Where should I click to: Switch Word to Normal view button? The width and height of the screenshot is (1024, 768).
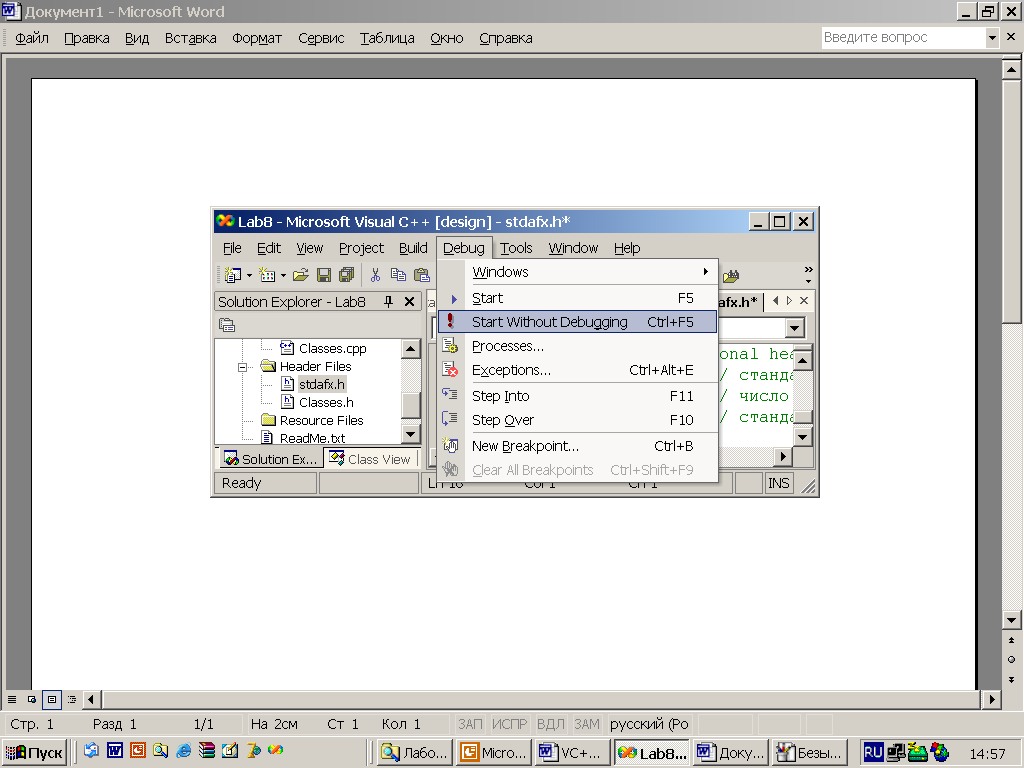coord(12,699)
